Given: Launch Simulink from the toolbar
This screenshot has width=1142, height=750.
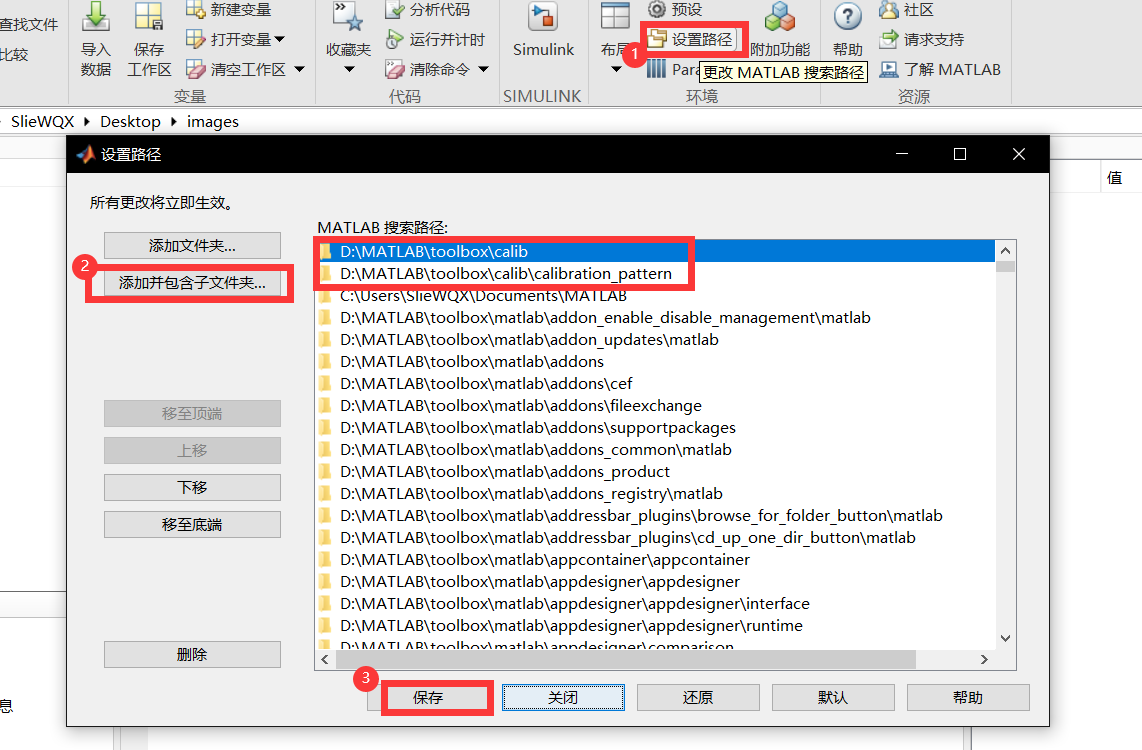Looking at the screenshot, I should 543,29.
